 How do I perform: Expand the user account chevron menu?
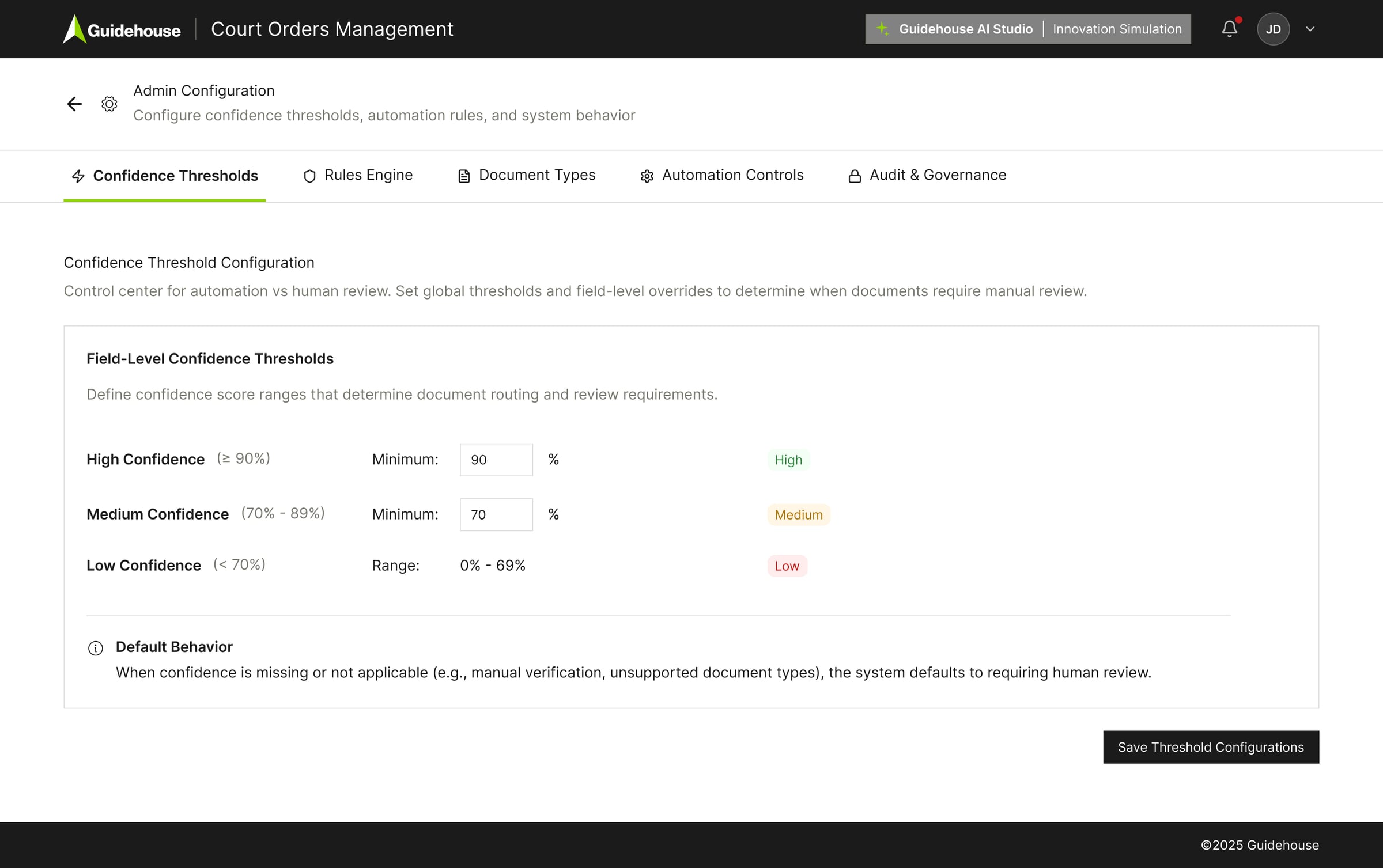click(1310, 28)
